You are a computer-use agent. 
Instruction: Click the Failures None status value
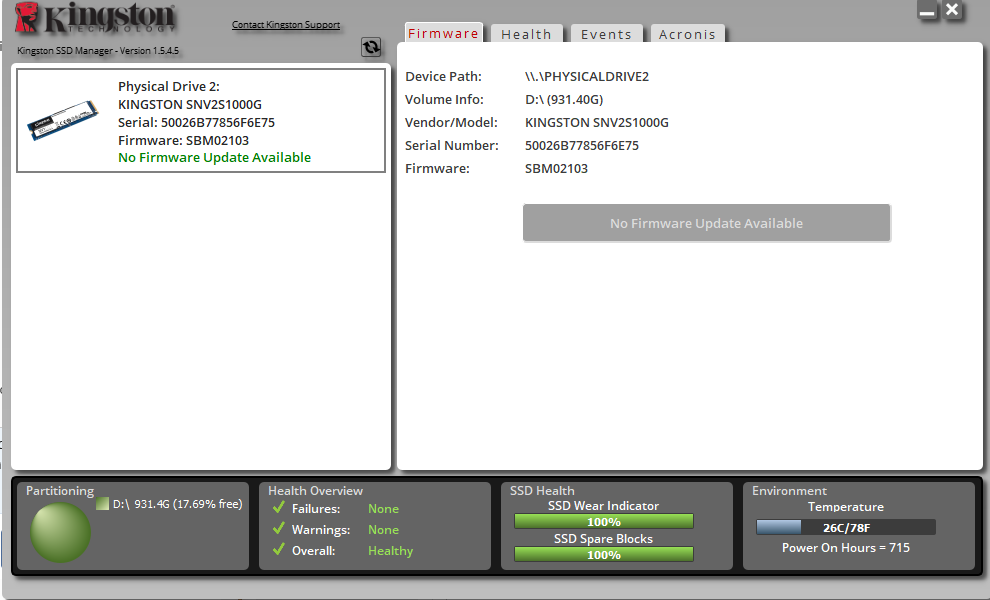(x=383, y=508)
